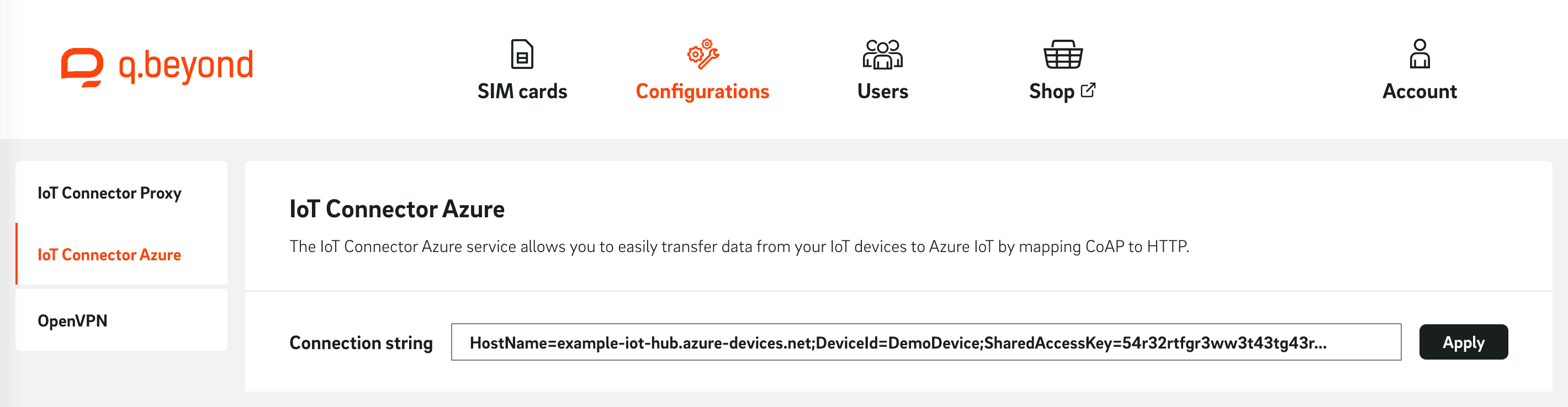Click the Connection string field label
The image size is (1568, 407).
(361, 342)
